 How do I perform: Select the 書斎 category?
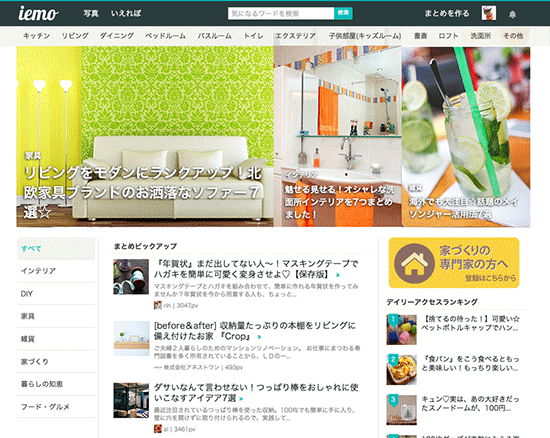pyautogui.click(x=420, y=36)
